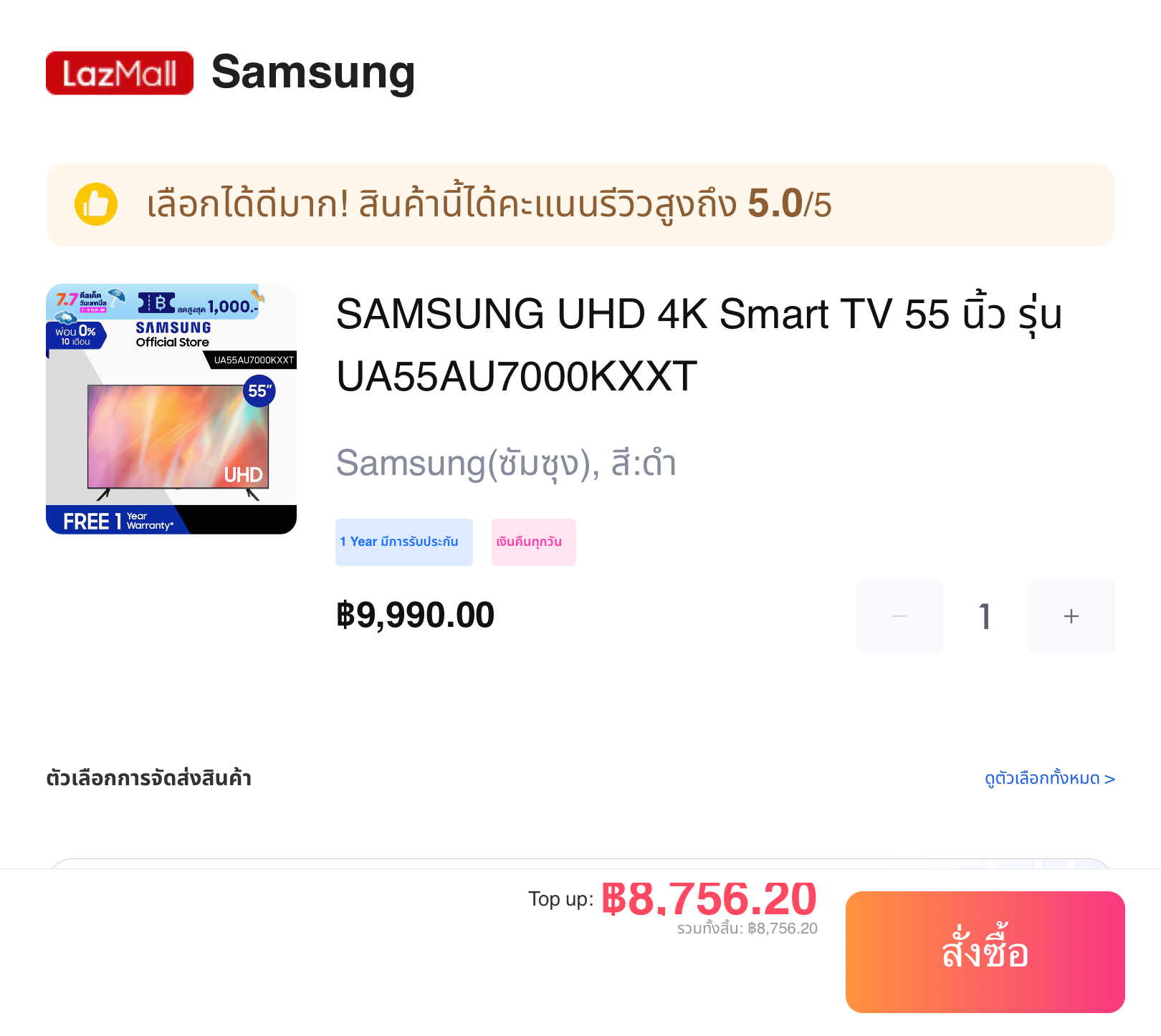Click the สั่งซื้อ order button

pyautogui.click(x=985, y=952)
